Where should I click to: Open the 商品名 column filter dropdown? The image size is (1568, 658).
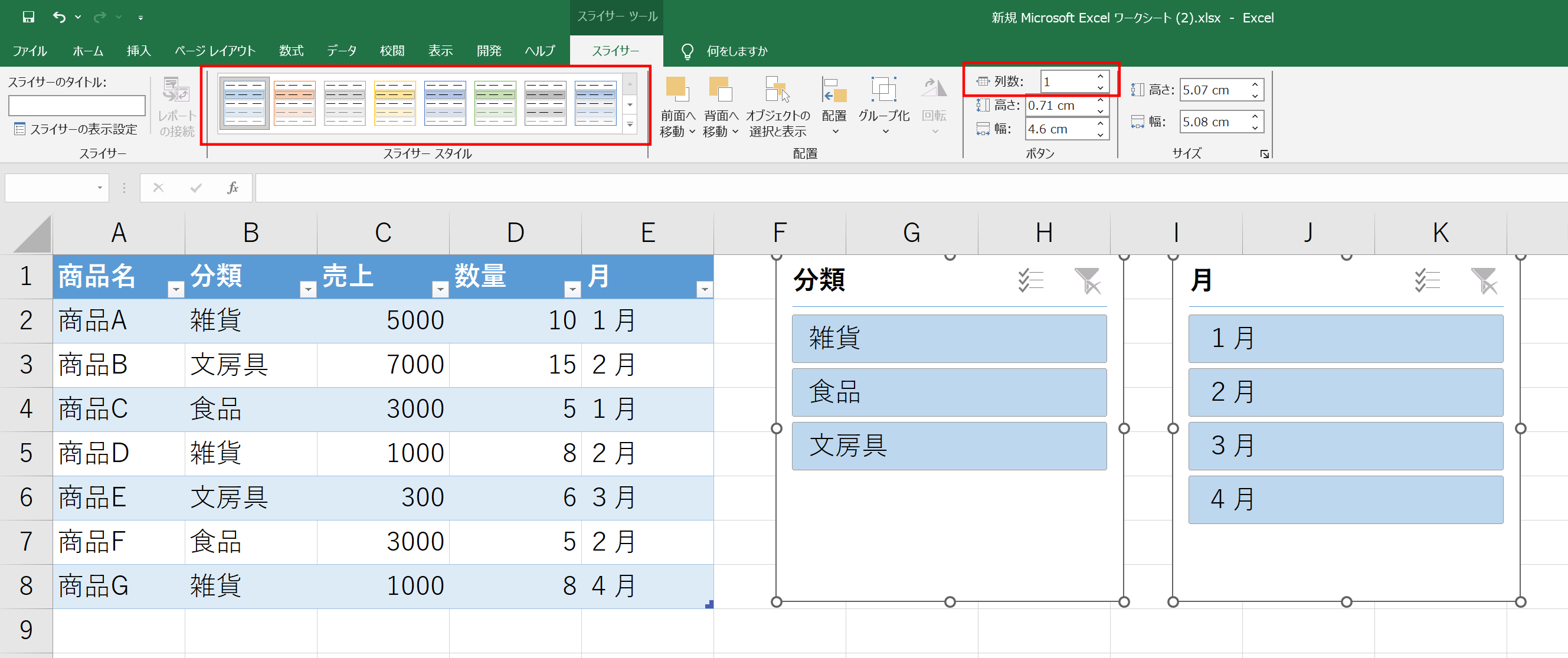pos(175,290)
